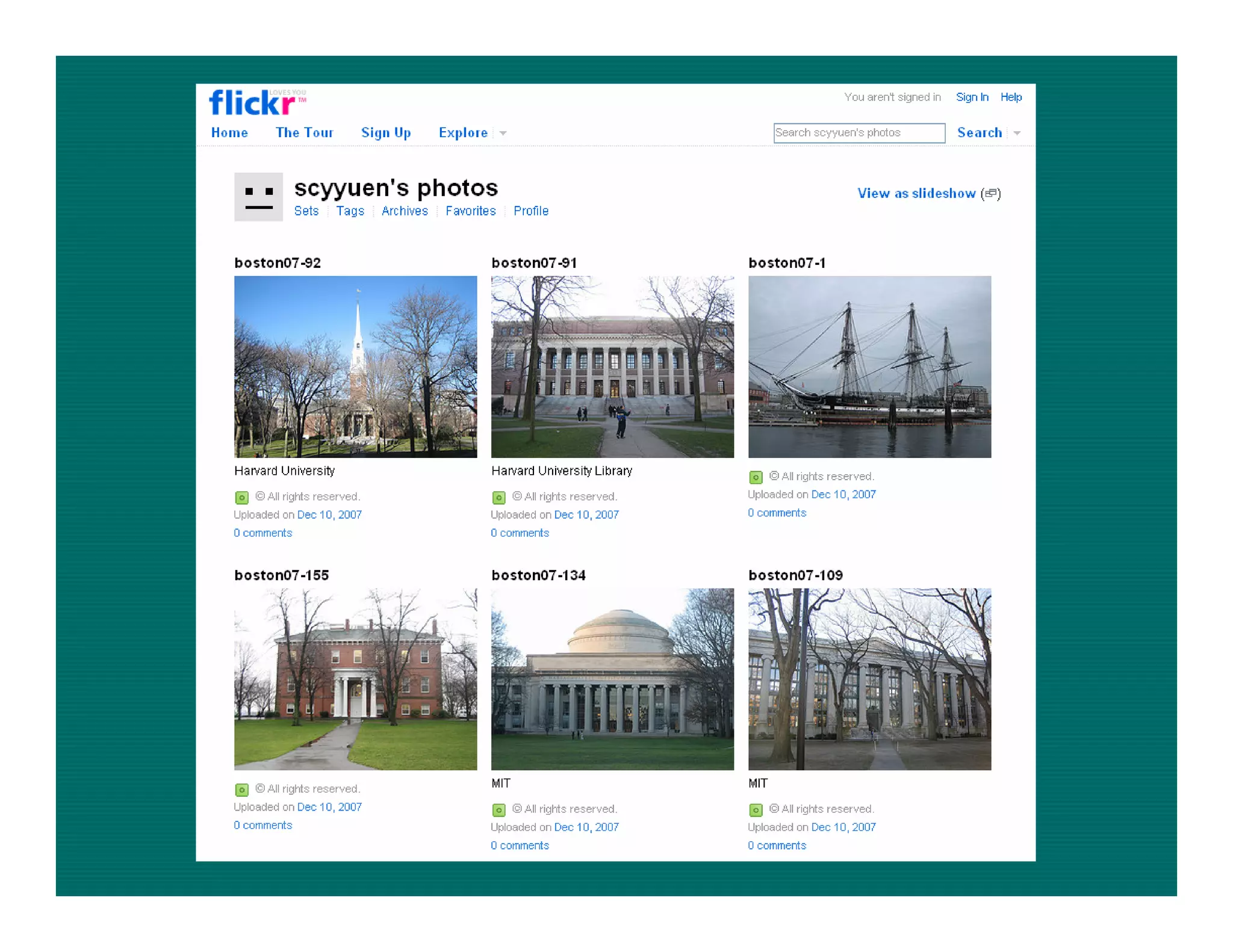The height and width of the screenshot is (952, 1233).
Task: Click green privacy icon under boston07-134
Action: [x=498, y=810]
